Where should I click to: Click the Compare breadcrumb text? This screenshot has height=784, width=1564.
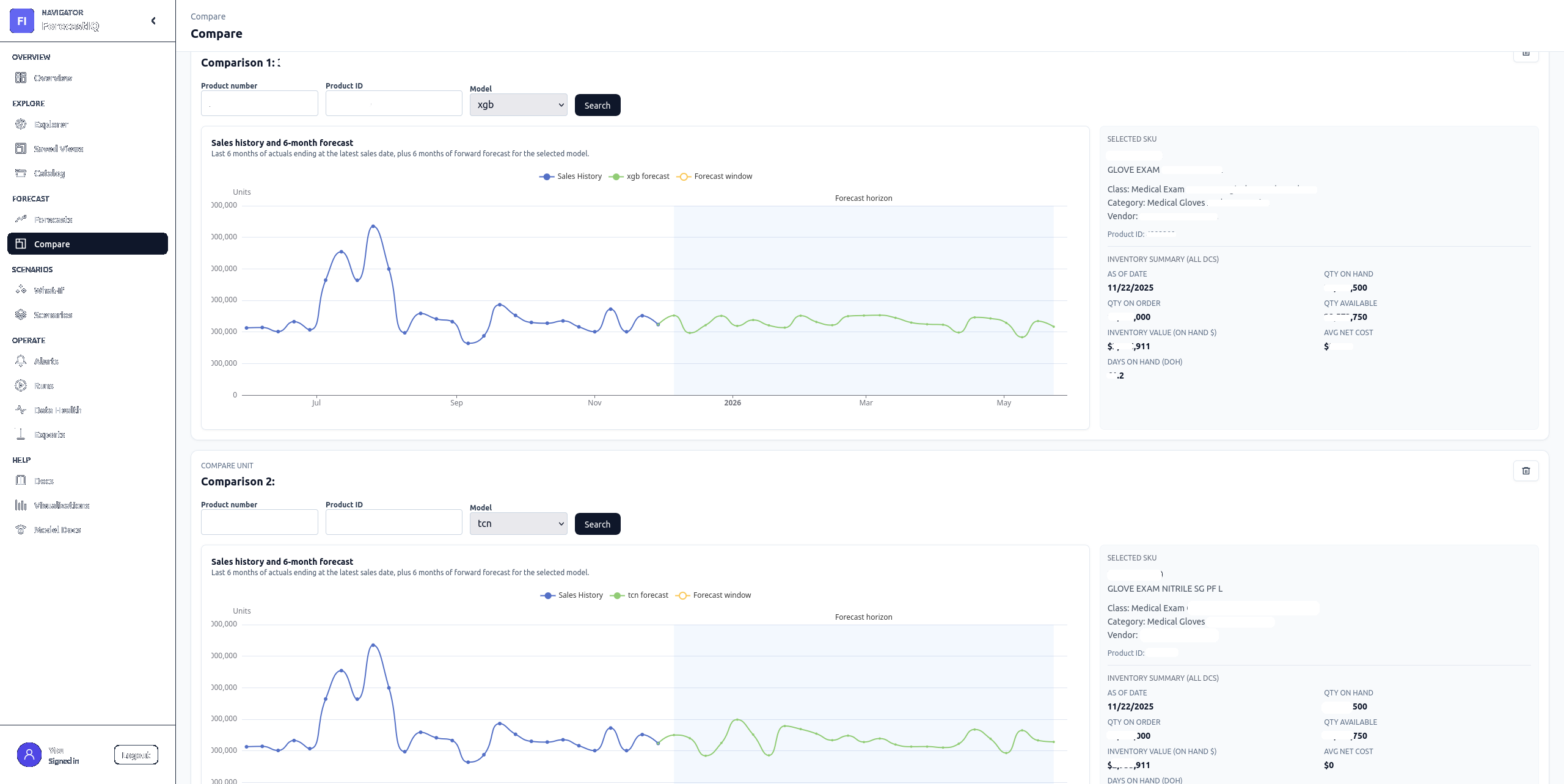(x=208, y=16)
